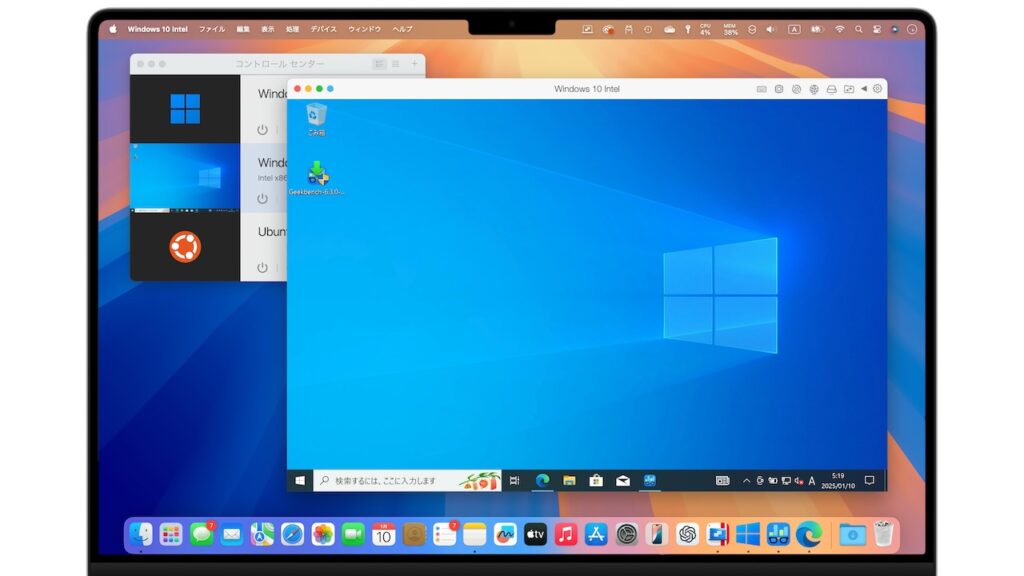This screenshot has width=1024, height=576.
Task: Click the CD/DVD disc icon in VM title bar
Action: [x=796, y=89]
